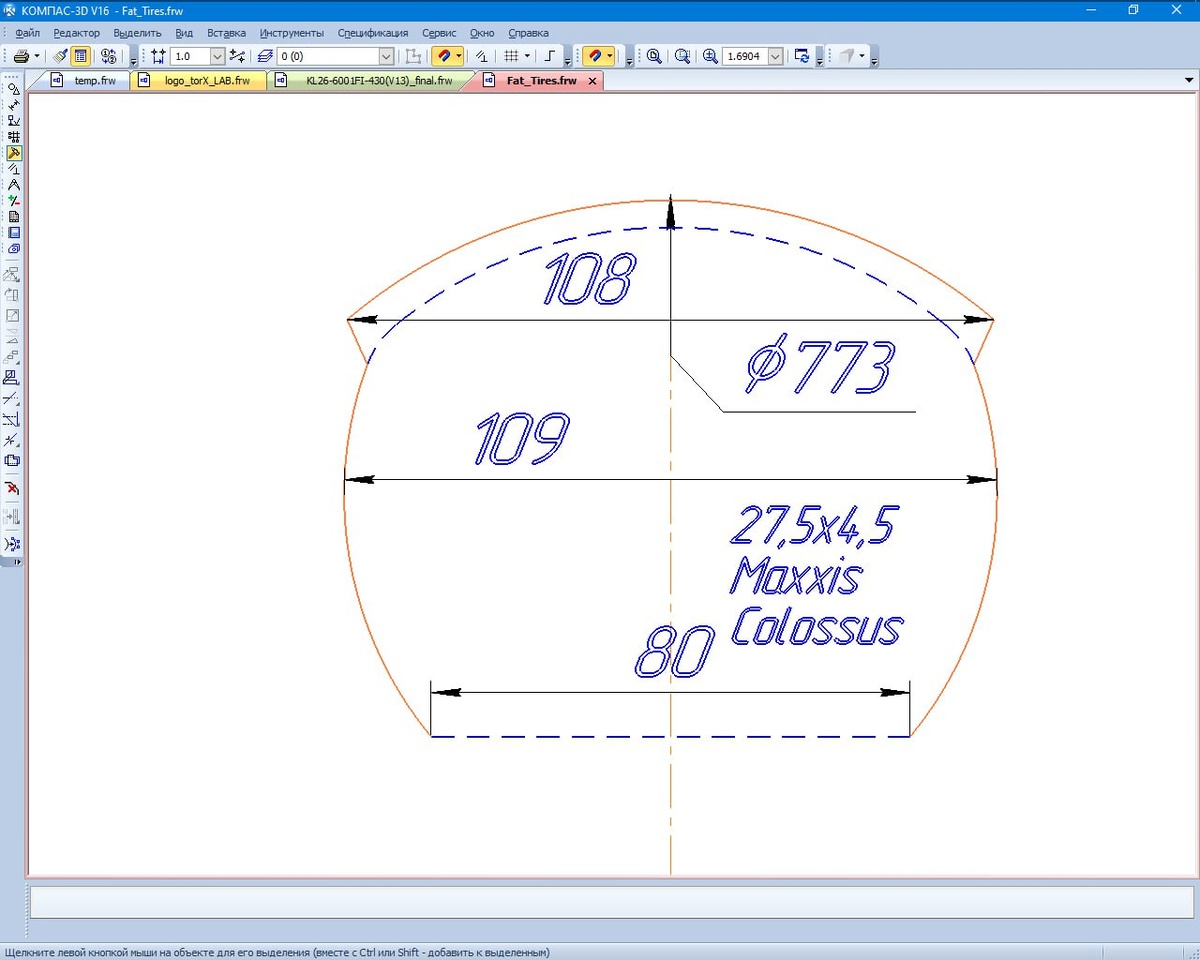1200x960 pixels.
Task: Close the Fat_Tires.frw tab
Action: click(592, 81)
